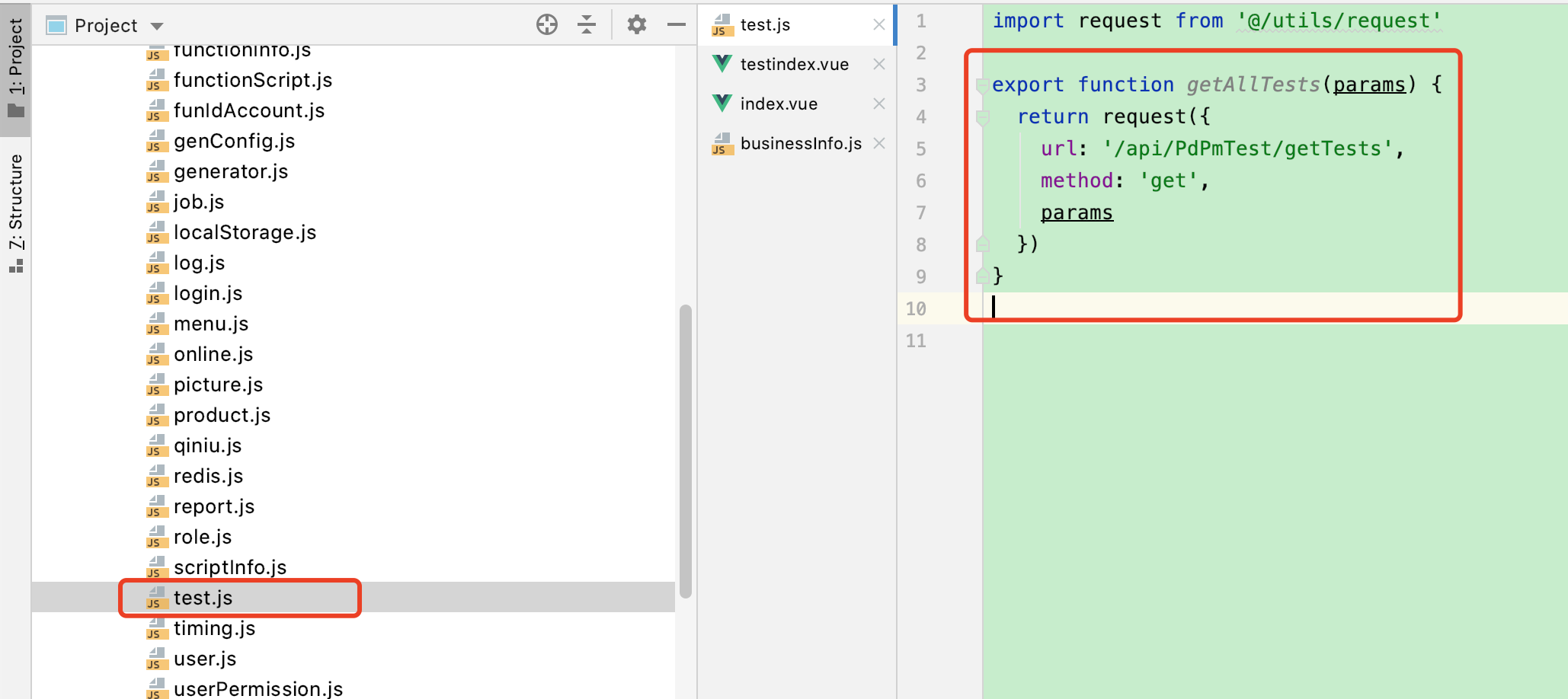
Task: Toggle the 1: Project side tab
Action: pos(15,69)
